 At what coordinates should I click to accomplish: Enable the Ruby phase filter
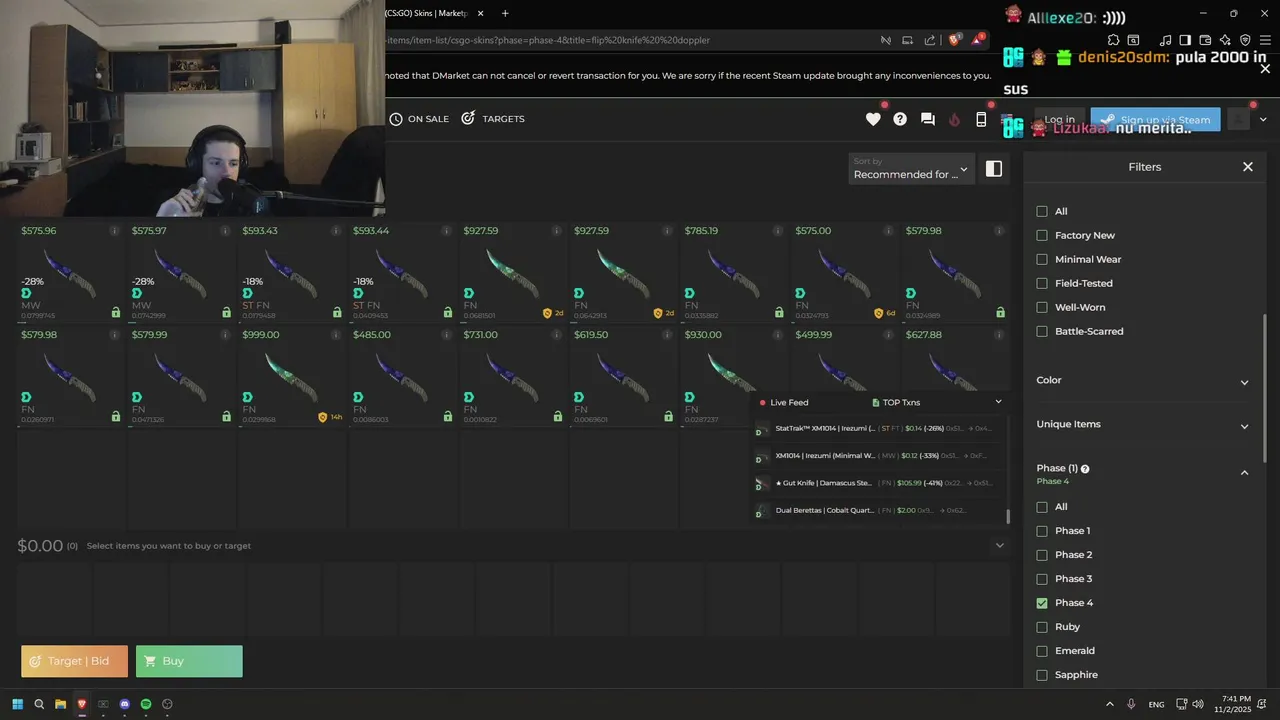(x=1042, y=627)
